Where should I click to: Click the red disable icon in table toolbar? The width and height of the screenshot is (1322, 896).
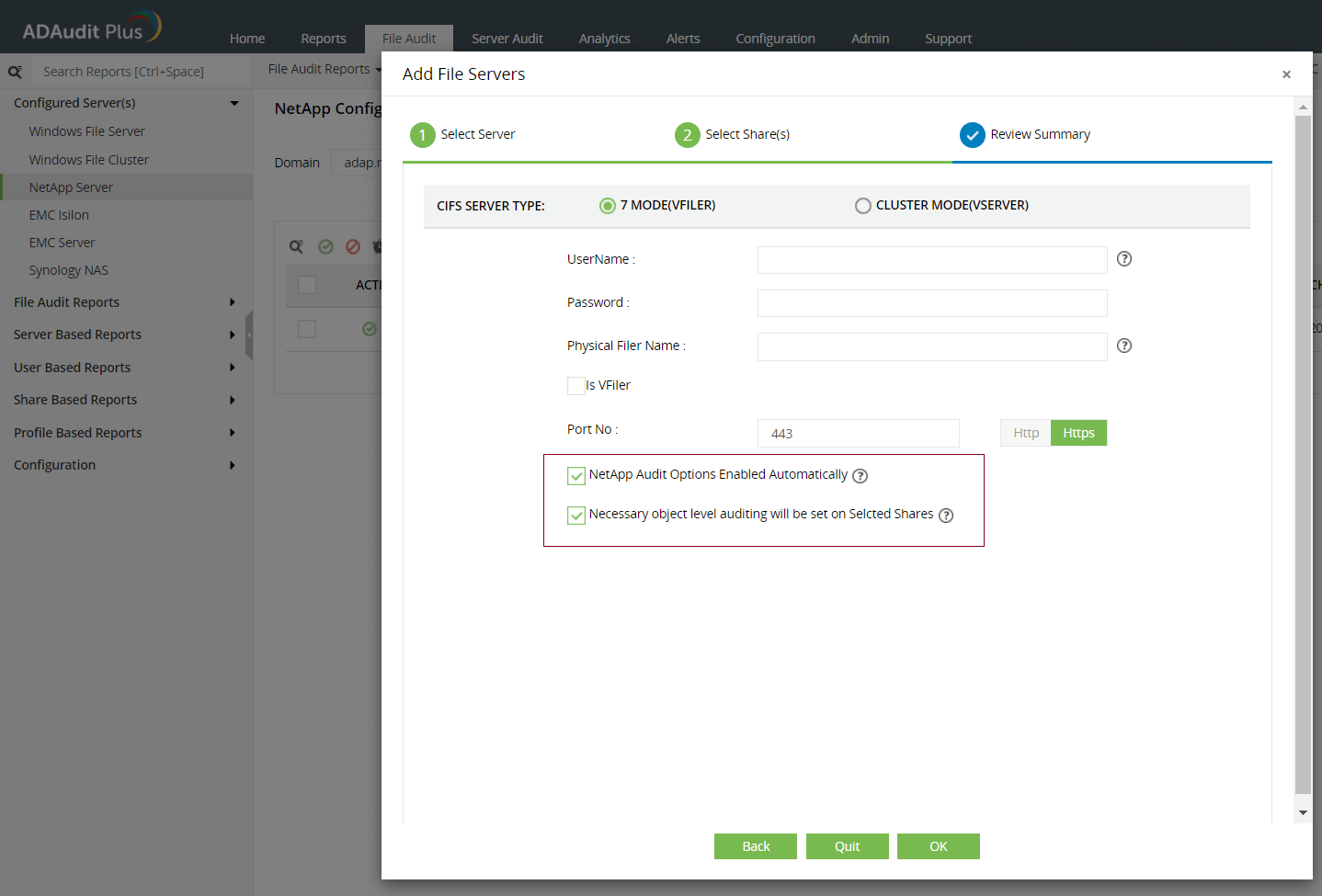coord(353,246)
